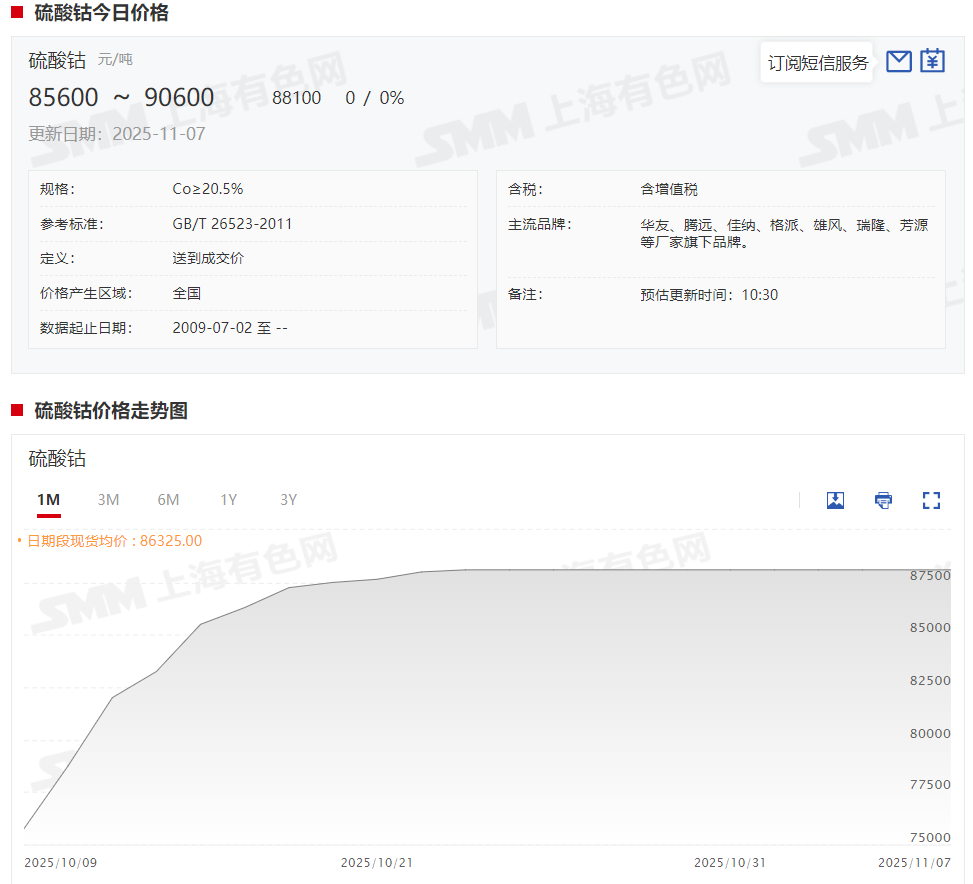Click the print chart icon
The image size is (973, 884).
click(x=883, y=500)
